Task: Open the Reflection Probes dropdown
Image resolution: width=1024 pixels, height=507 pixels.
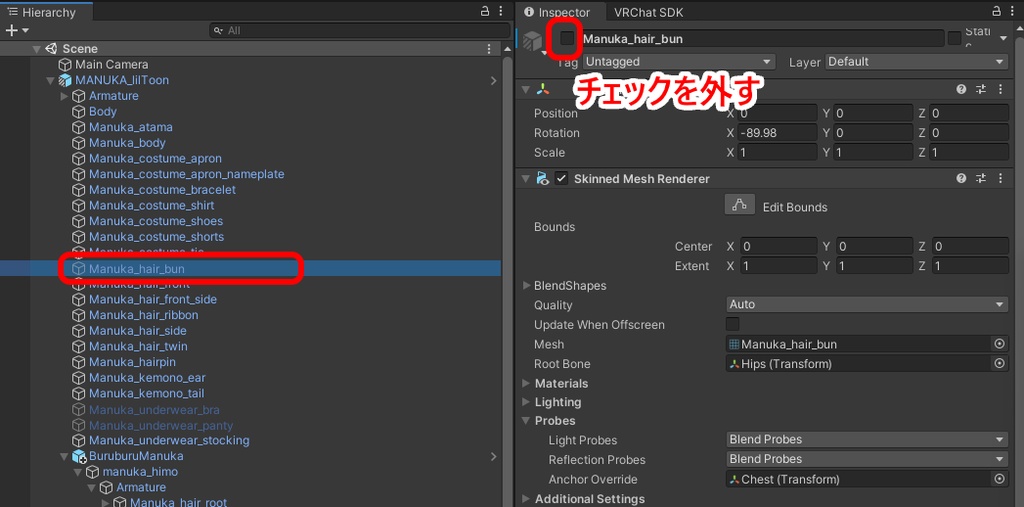Action: pyautogui.click(x=867, y=459)
